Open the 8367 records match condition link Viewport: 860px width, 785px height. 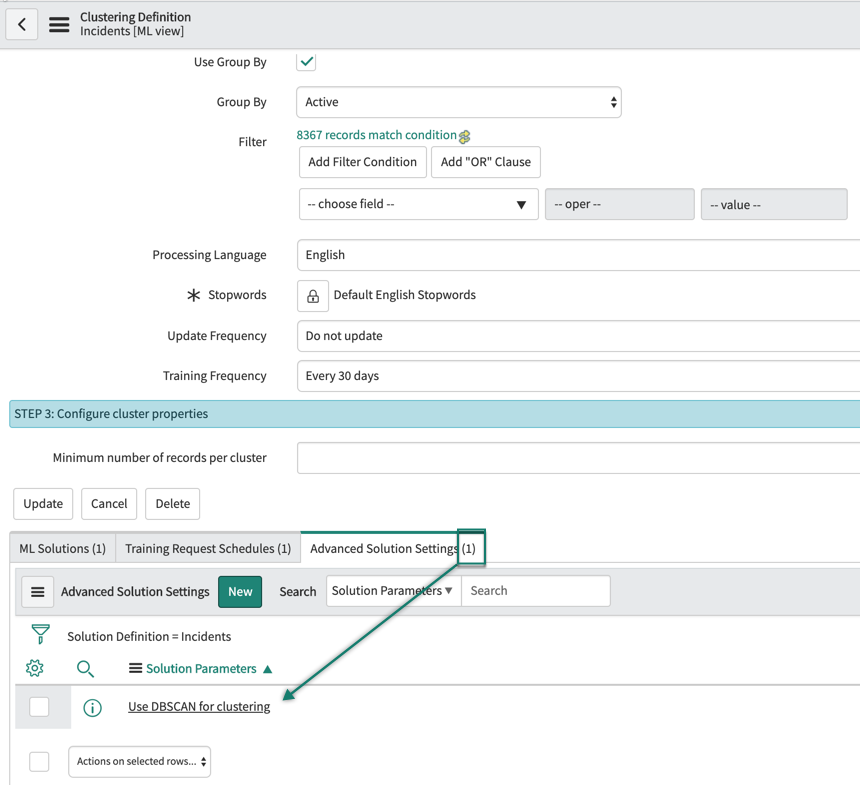[x=376, y=135]
